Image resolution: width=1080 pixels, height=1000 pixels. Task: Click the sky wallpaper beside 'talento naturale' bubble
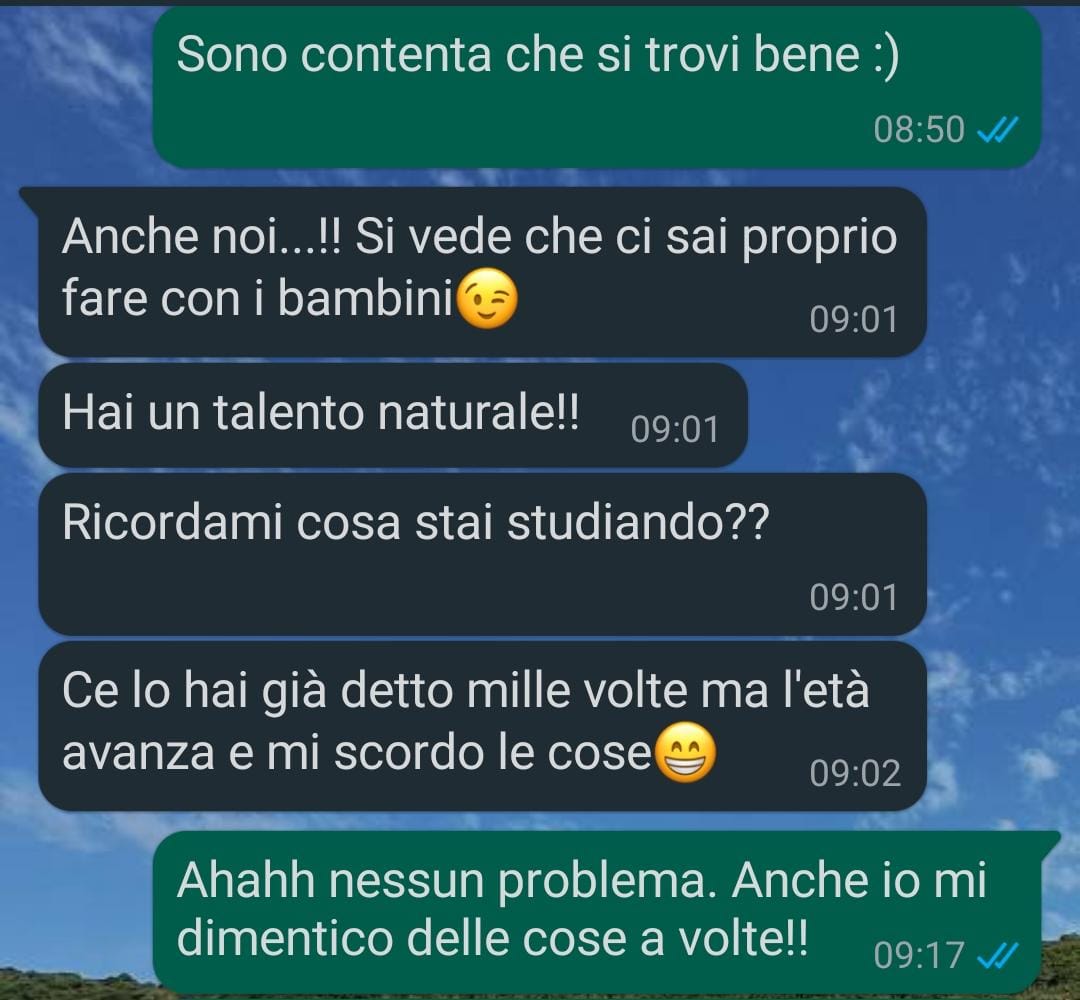pyautogui.click(x=909, y=415)
